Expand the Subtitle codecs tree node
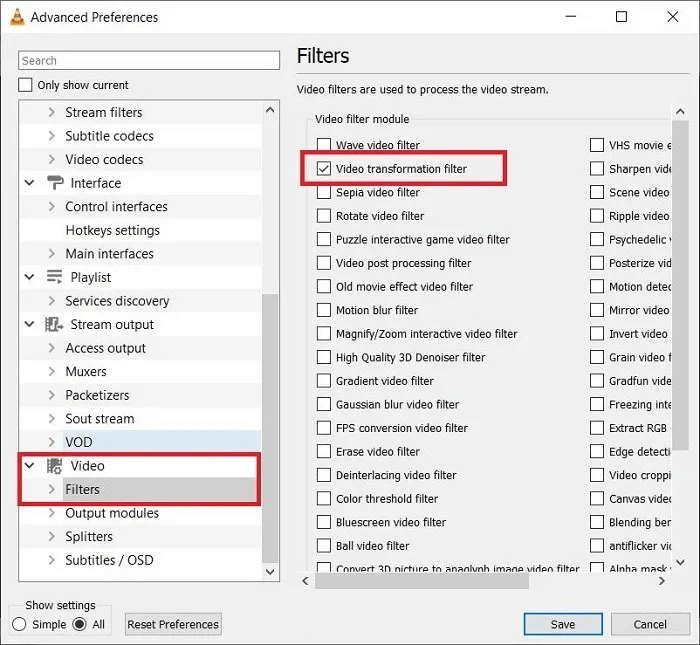 coord(51,136)
